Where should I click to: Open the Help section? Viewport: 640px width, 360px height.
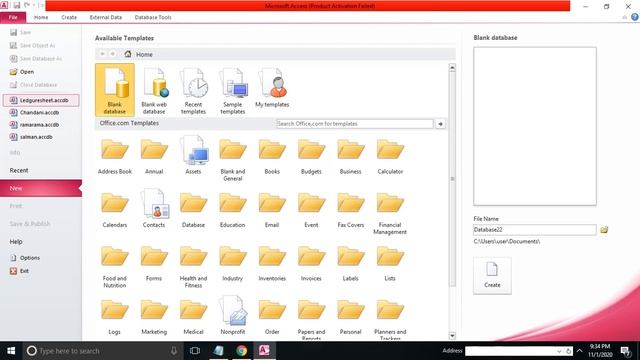[16, 242]
